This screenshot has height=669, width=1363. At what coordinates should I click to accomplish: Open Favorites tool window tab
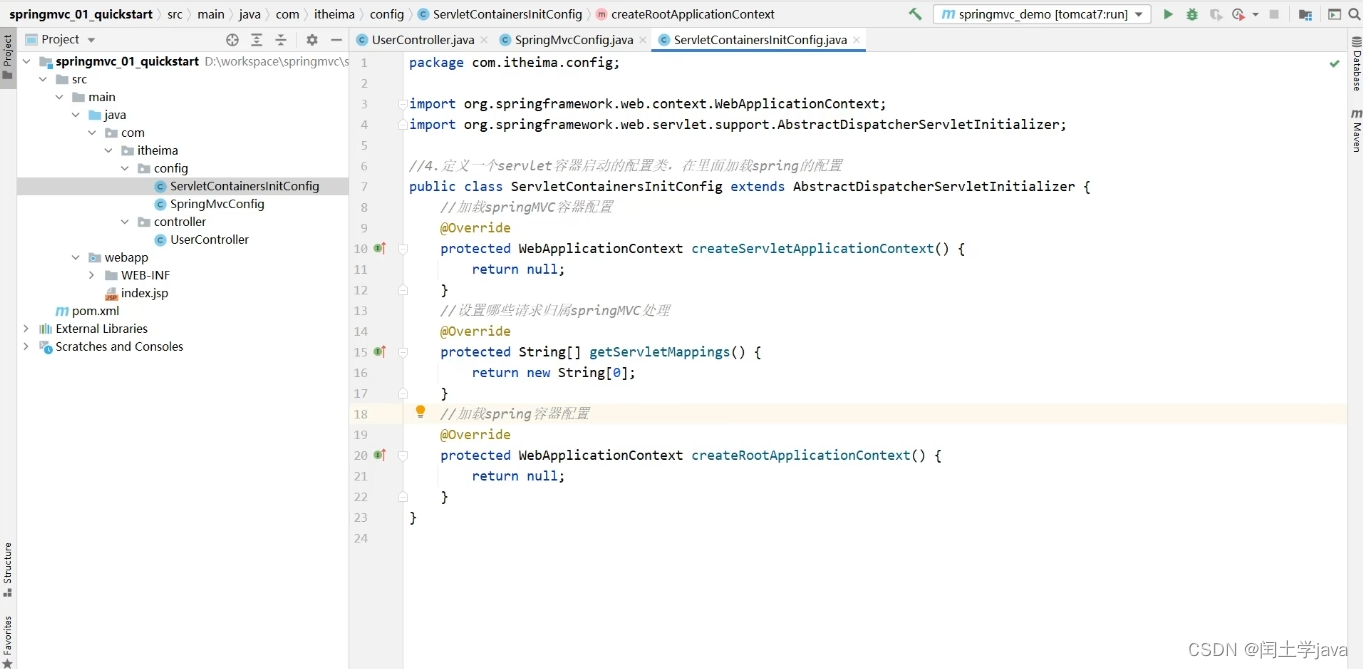click(x=7, y=641)
